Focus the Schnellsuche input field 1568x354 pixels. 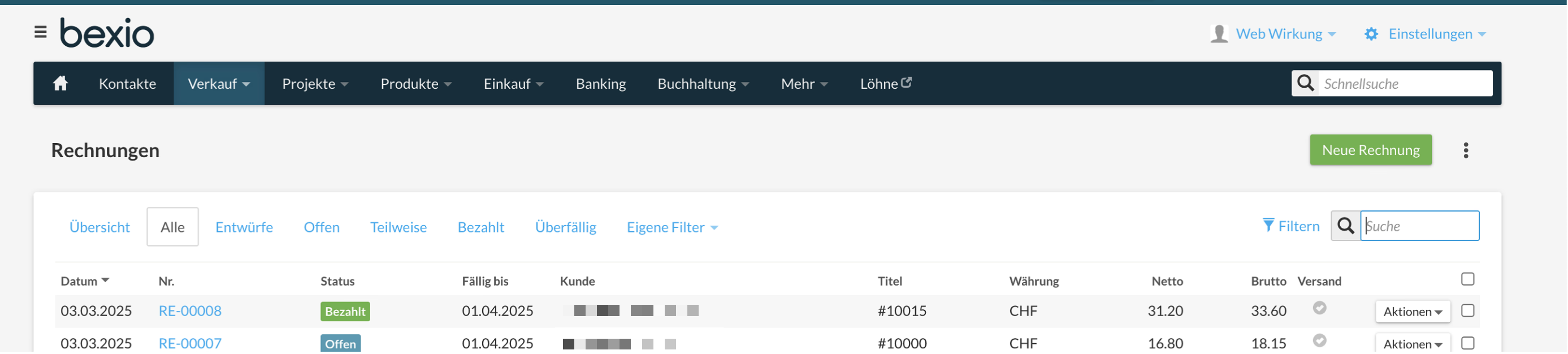pos(1405,84)
